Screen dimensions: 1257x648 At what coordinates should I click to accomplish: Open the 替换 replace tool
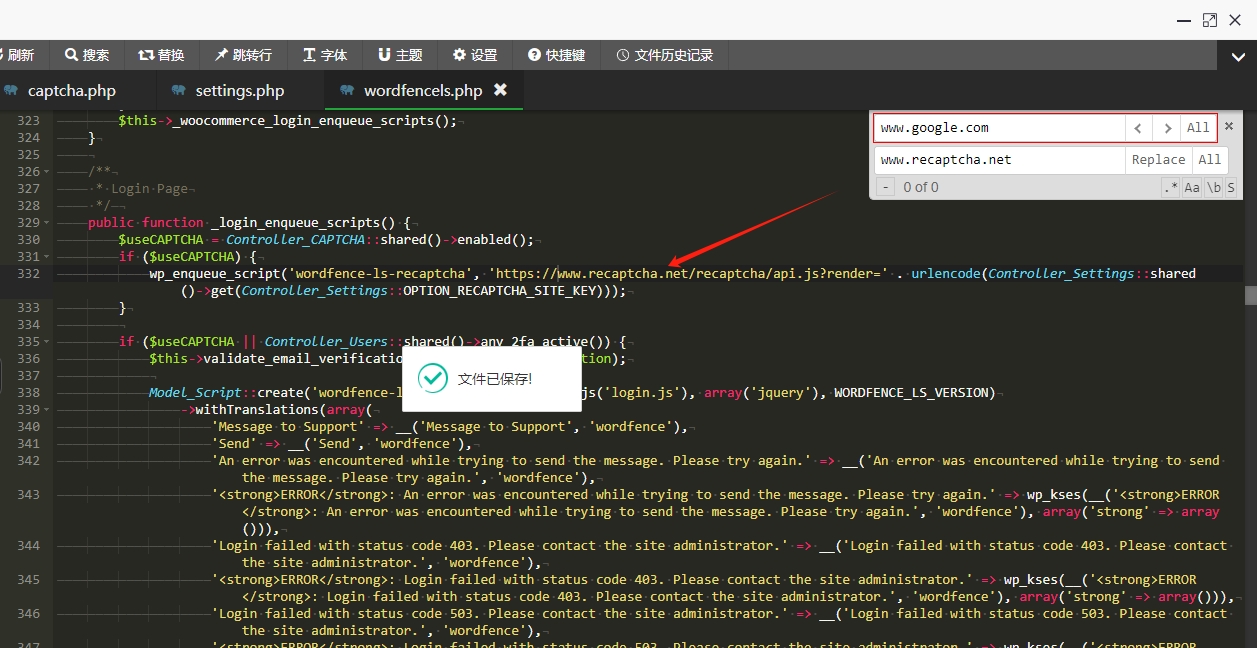click(x=161, y=55)
